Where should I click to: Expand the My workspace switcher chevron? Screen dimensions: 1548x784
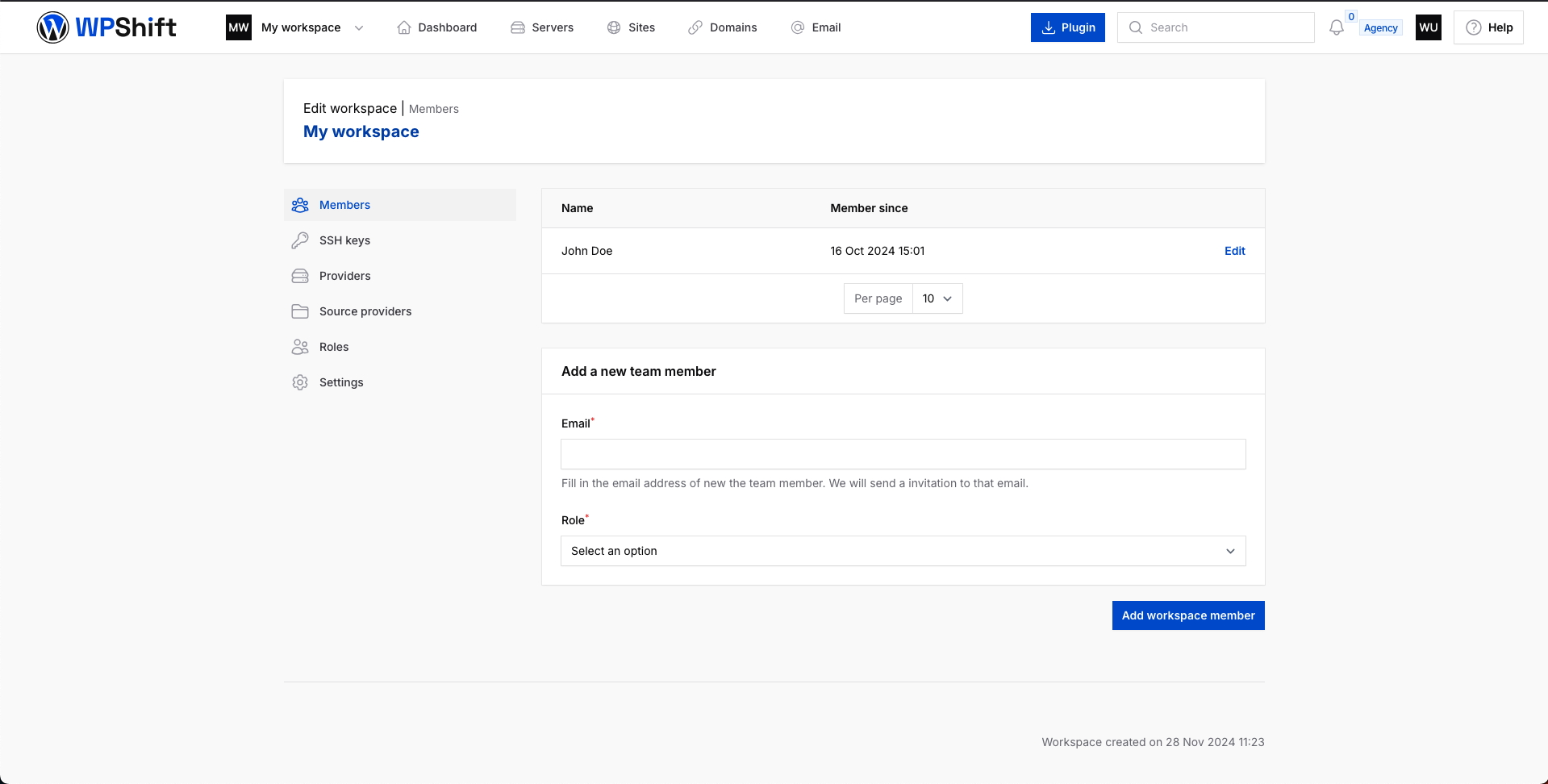click(359, 27)
